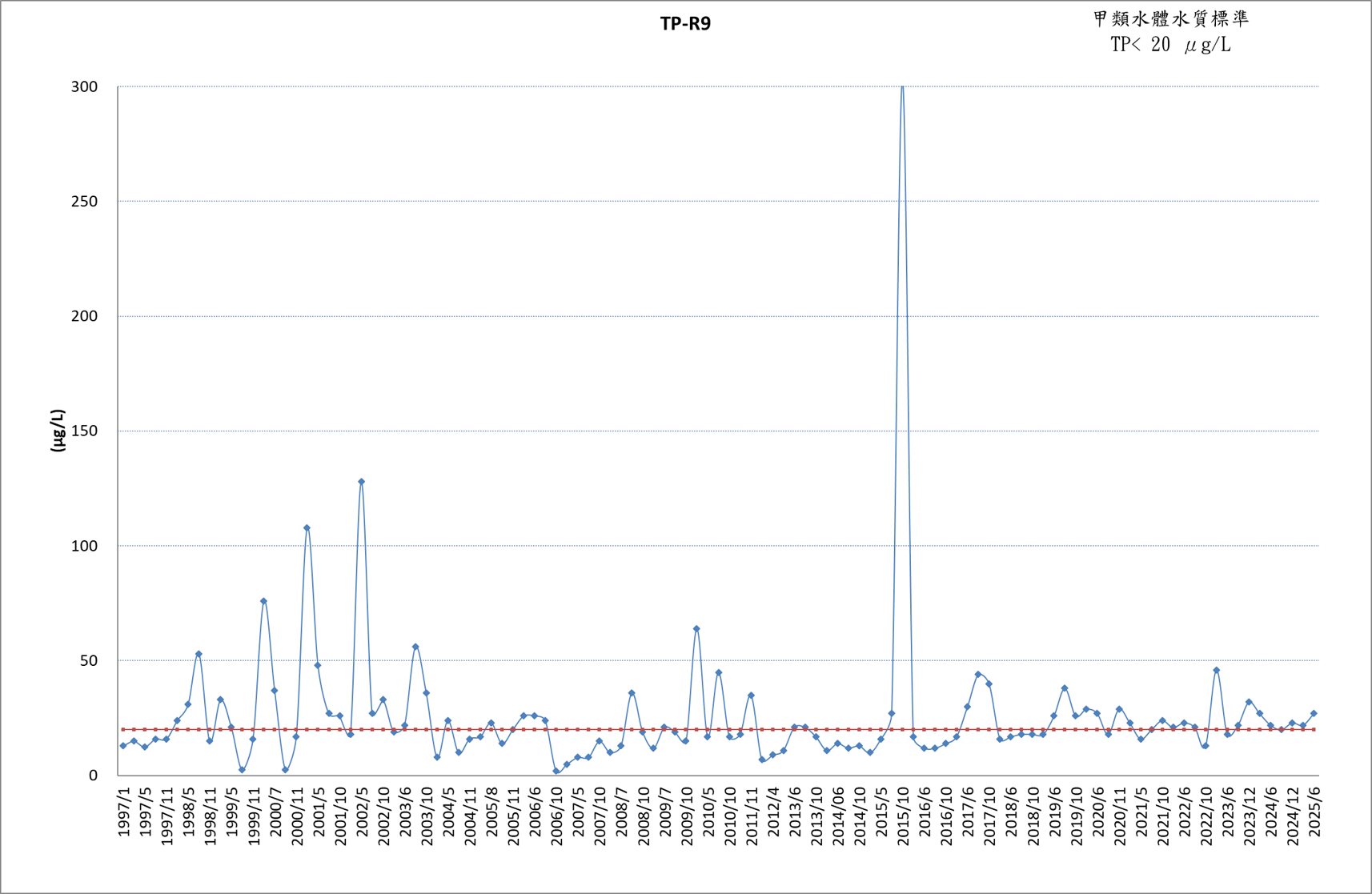This screenshot has width=1372, height=894.
Task: Select the 76 peak marker near 1999/11
Action: pyautogui.click(x=263, y=601)
